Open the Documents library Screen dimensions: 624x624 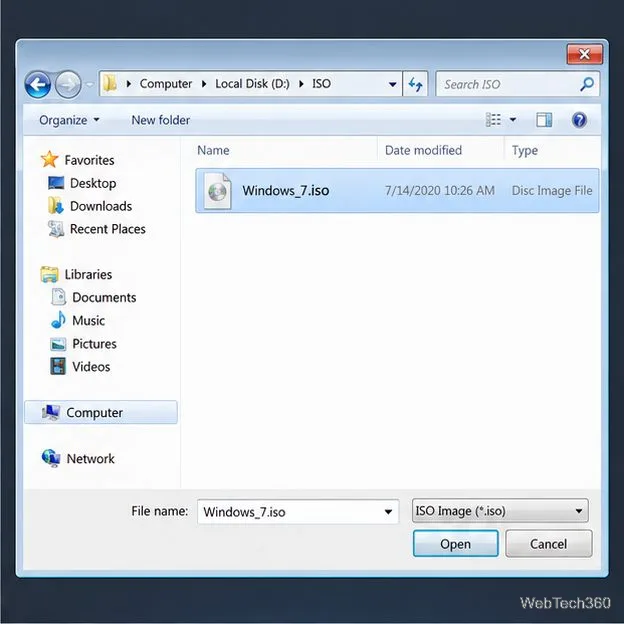(x=104, y=297)
